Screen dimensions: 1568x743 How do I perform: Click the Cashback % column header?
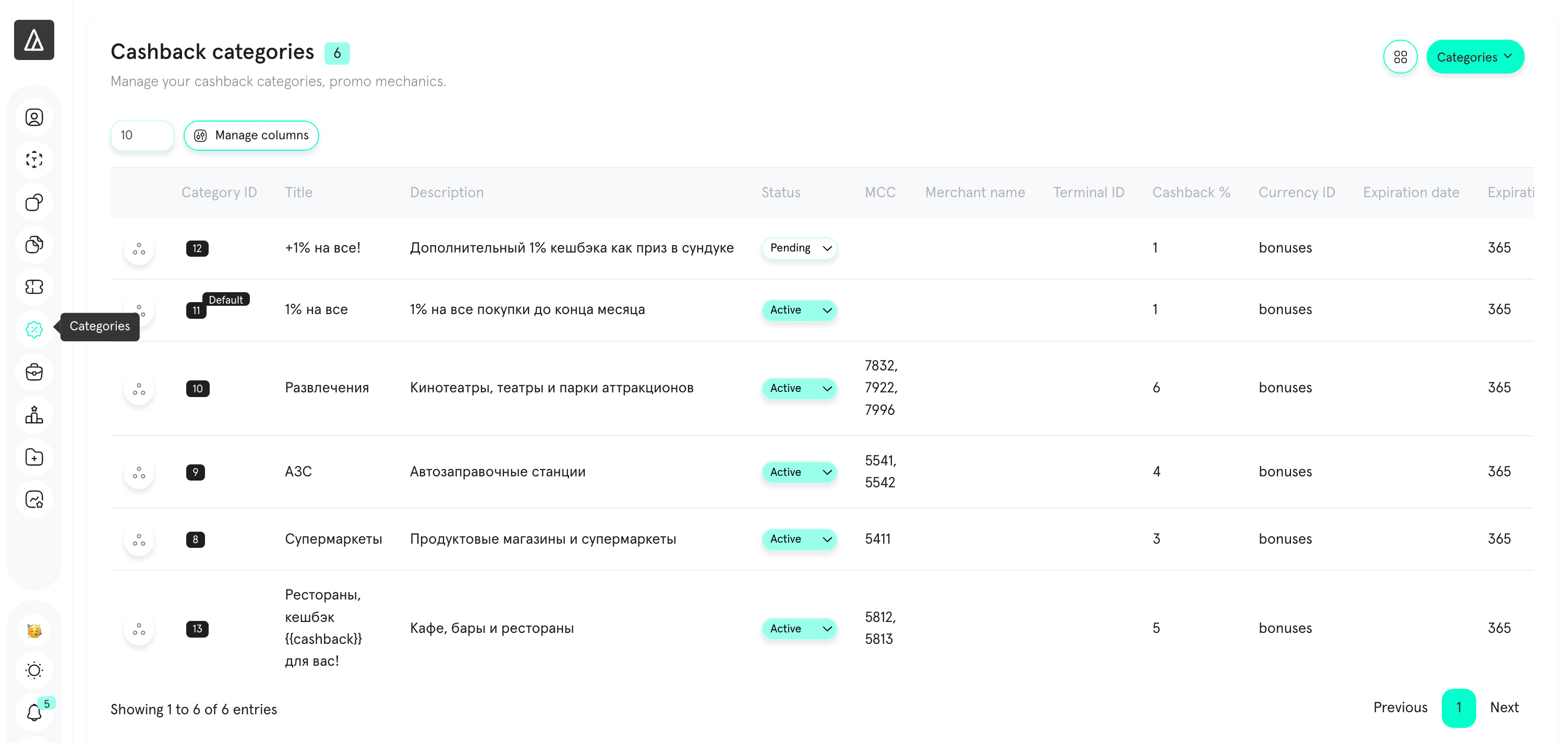1191,193
